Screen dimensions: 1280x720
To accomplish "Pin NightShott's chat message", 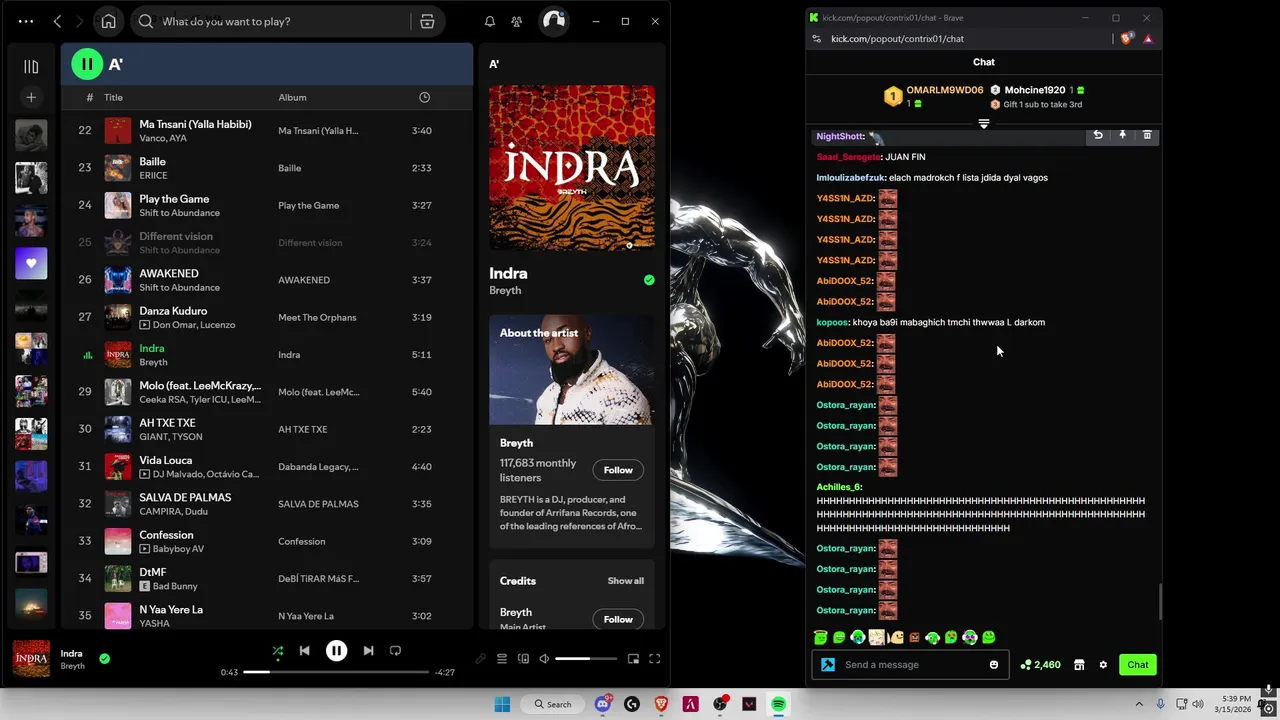I will (1122, 135).
